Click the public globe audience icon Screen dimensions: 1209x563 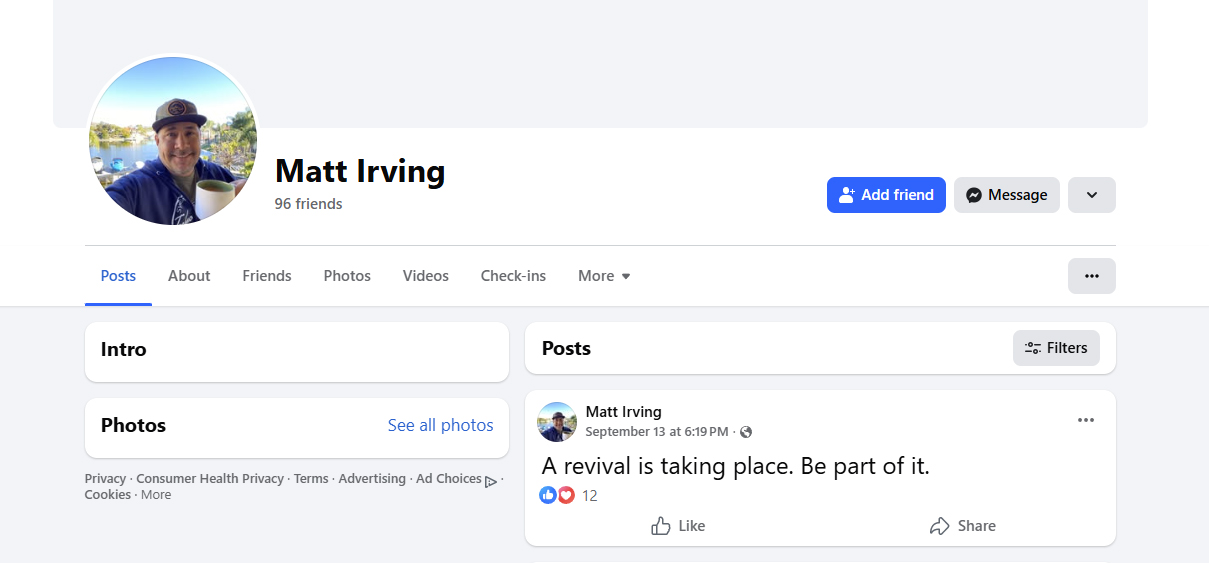746,432
